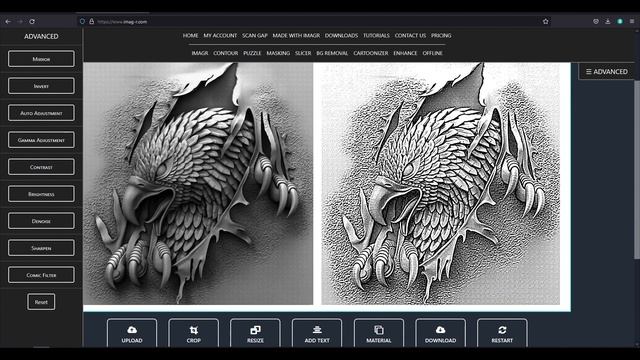Click the browser forward arrow
This screenshot has width=640, height=360.
(x=20, y=22)
